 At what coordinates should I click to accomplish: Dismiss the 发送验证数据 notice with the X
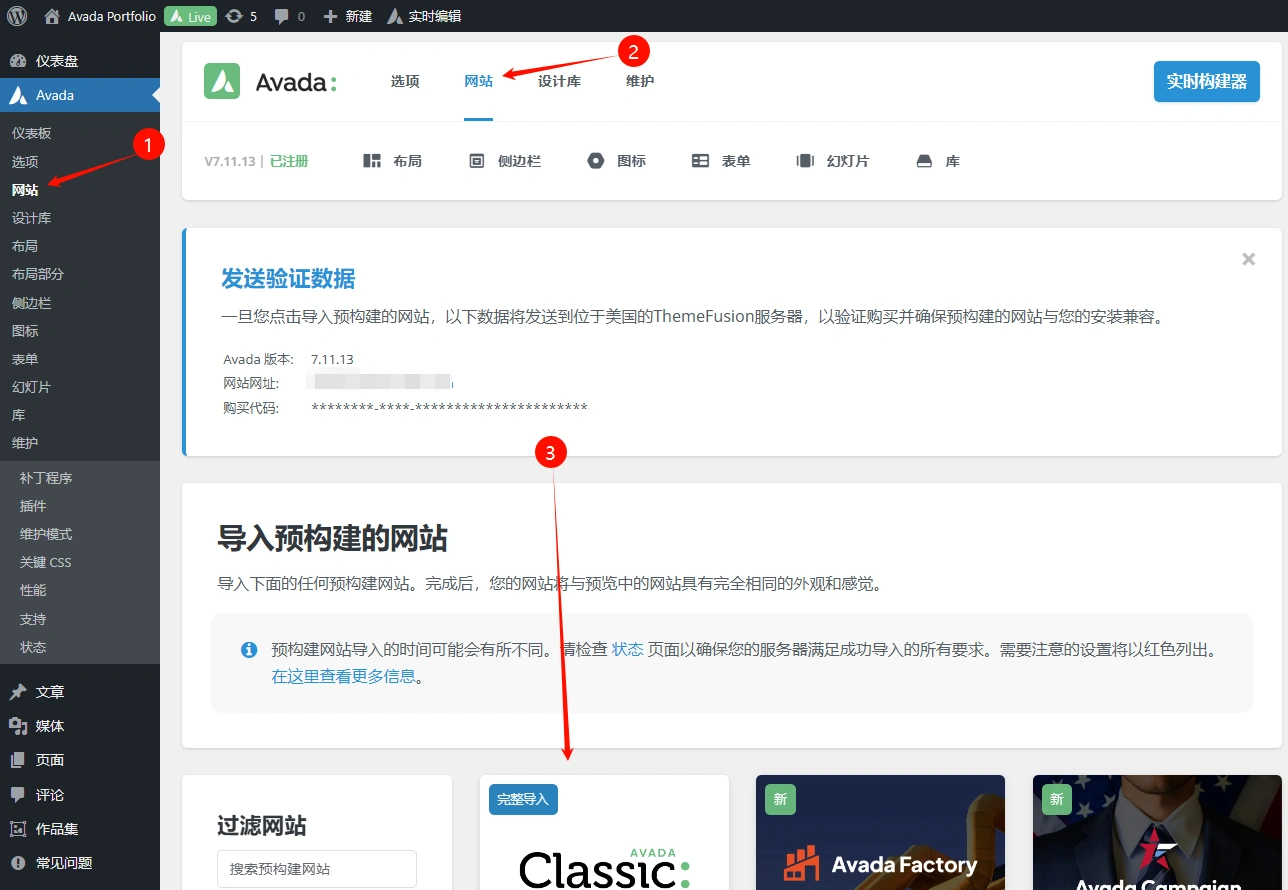click(x=1248, y=259)
